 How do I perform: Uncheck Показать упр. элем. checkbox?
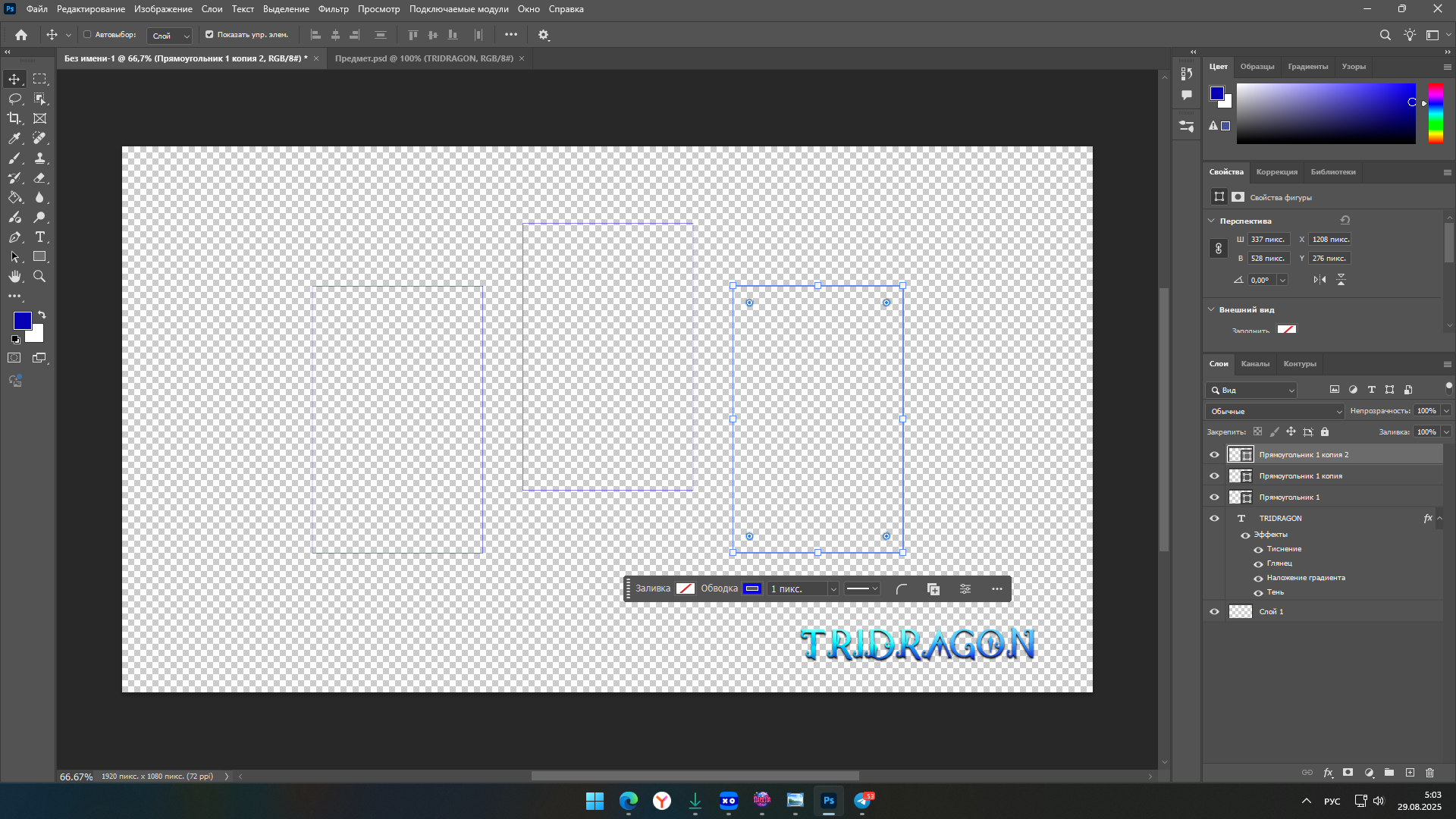[209, 35]
